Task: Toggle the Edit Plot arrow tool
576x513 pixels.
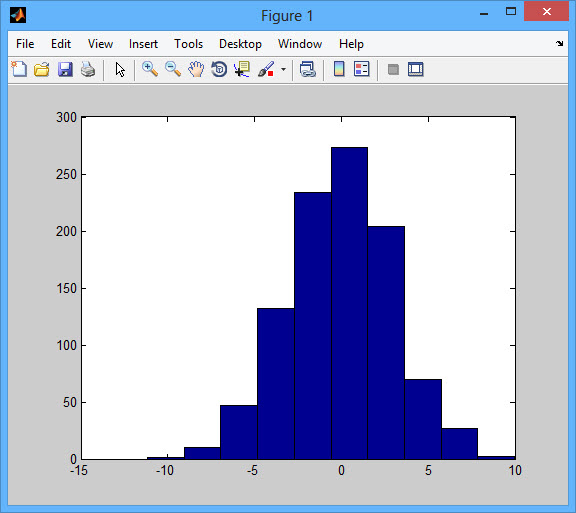Action: 120,69
